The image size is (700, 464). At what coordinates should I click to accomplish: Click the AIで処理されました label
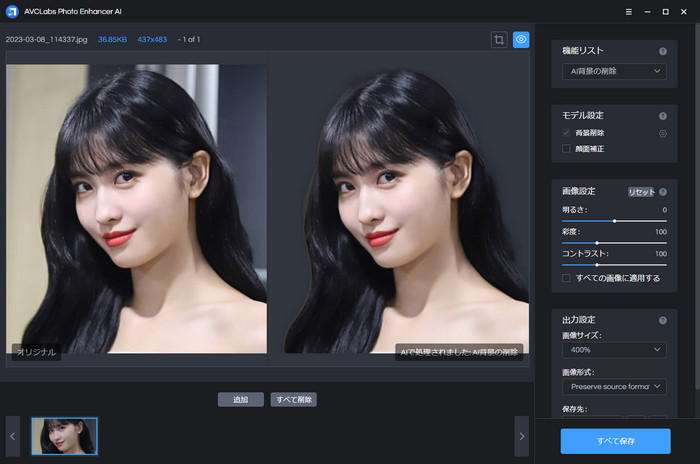[459, 352]
